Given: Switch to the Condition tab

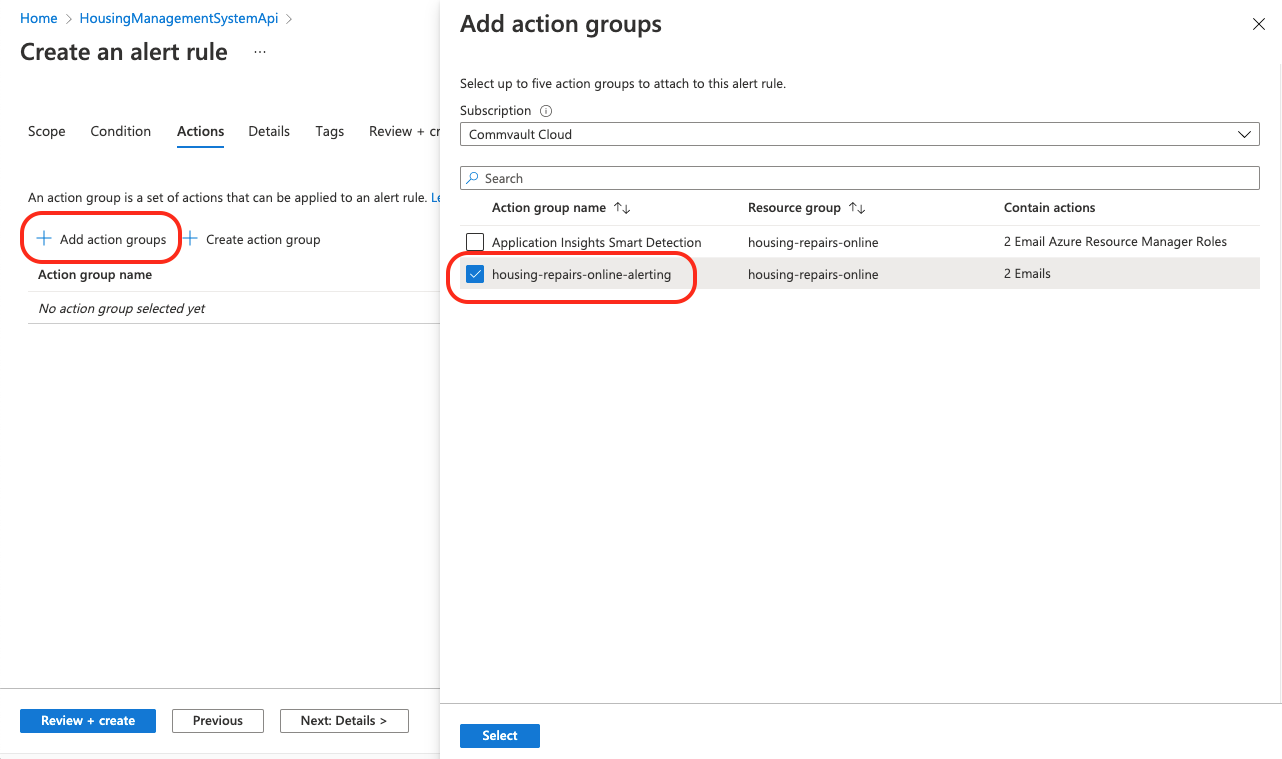Looking at the screenshot, I should click(121, 131).
